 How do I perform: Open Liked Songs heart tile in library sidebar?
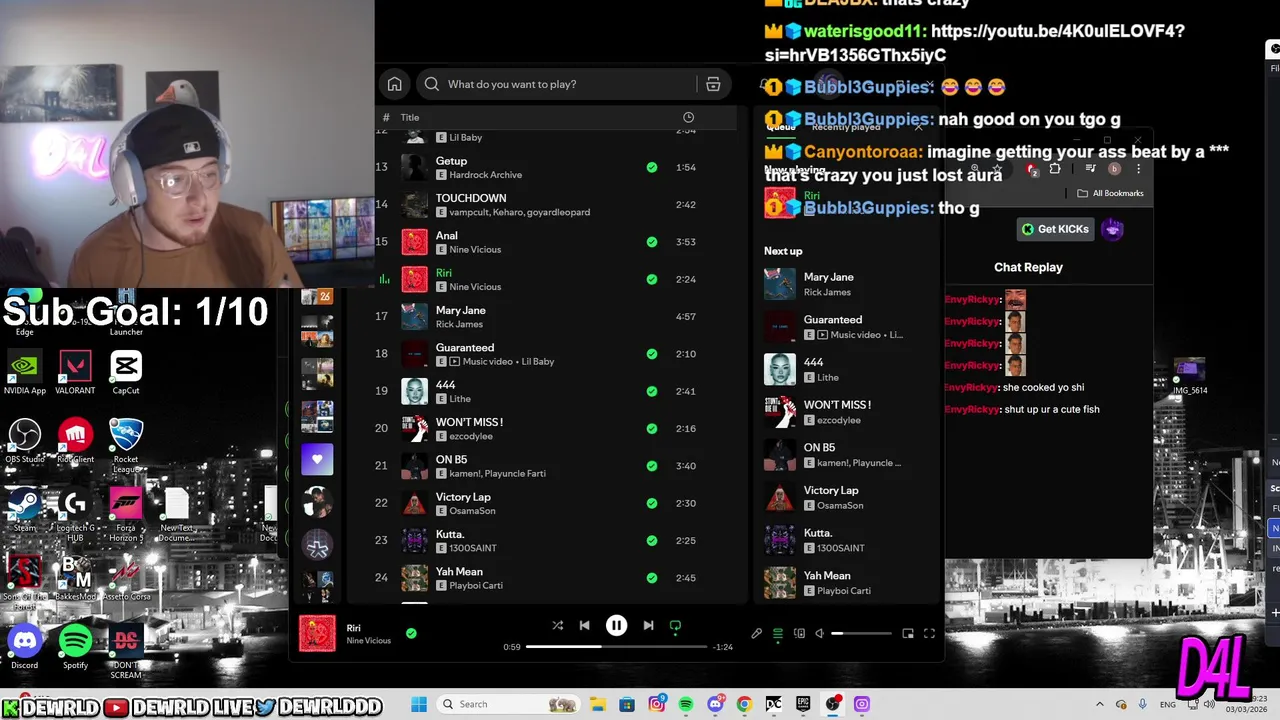(317, 459)
